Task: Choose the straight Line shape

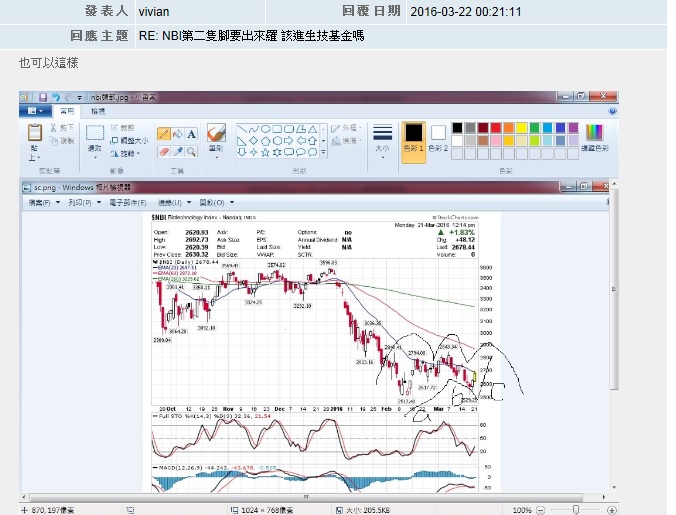Action: pyautogui.click(x=242, y=129)
